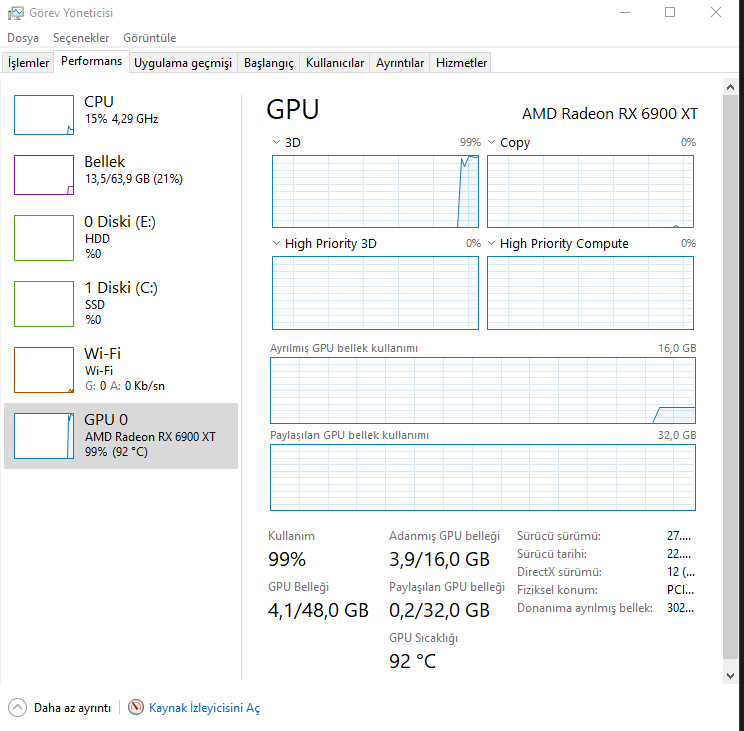Viewport: 744px width, 731px height.
Task: Click the Donanıma ayrılmış bellek label
Action: 585,608
